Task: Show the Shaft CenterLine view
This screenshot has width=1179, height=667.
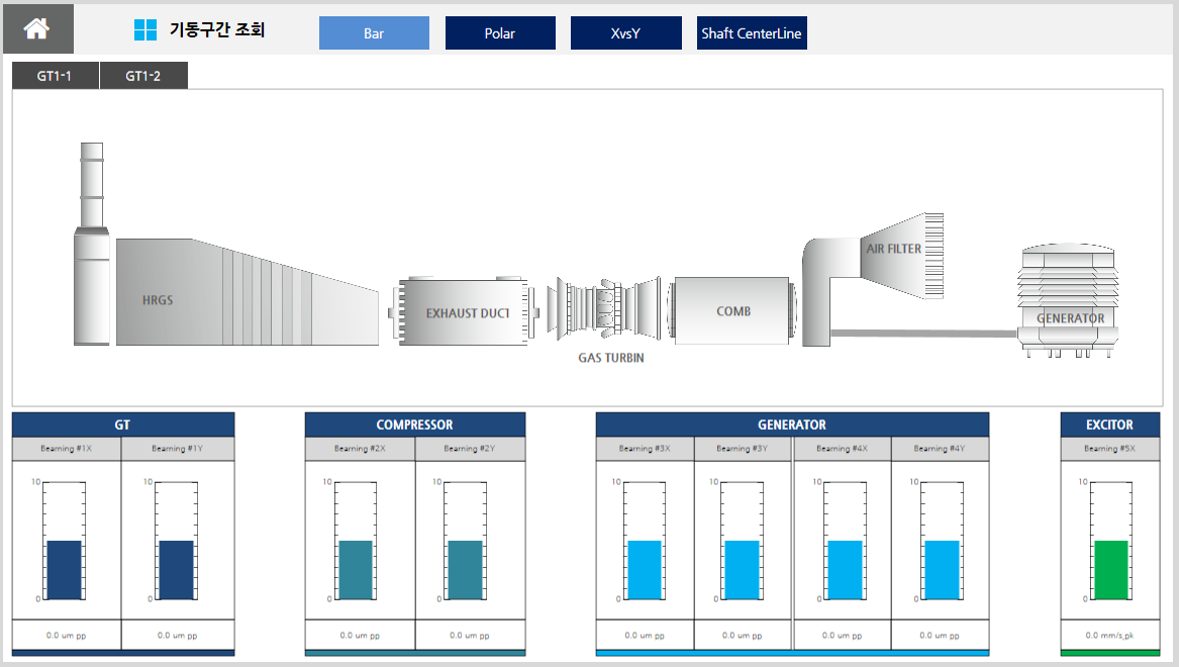Action: point(752,33)
